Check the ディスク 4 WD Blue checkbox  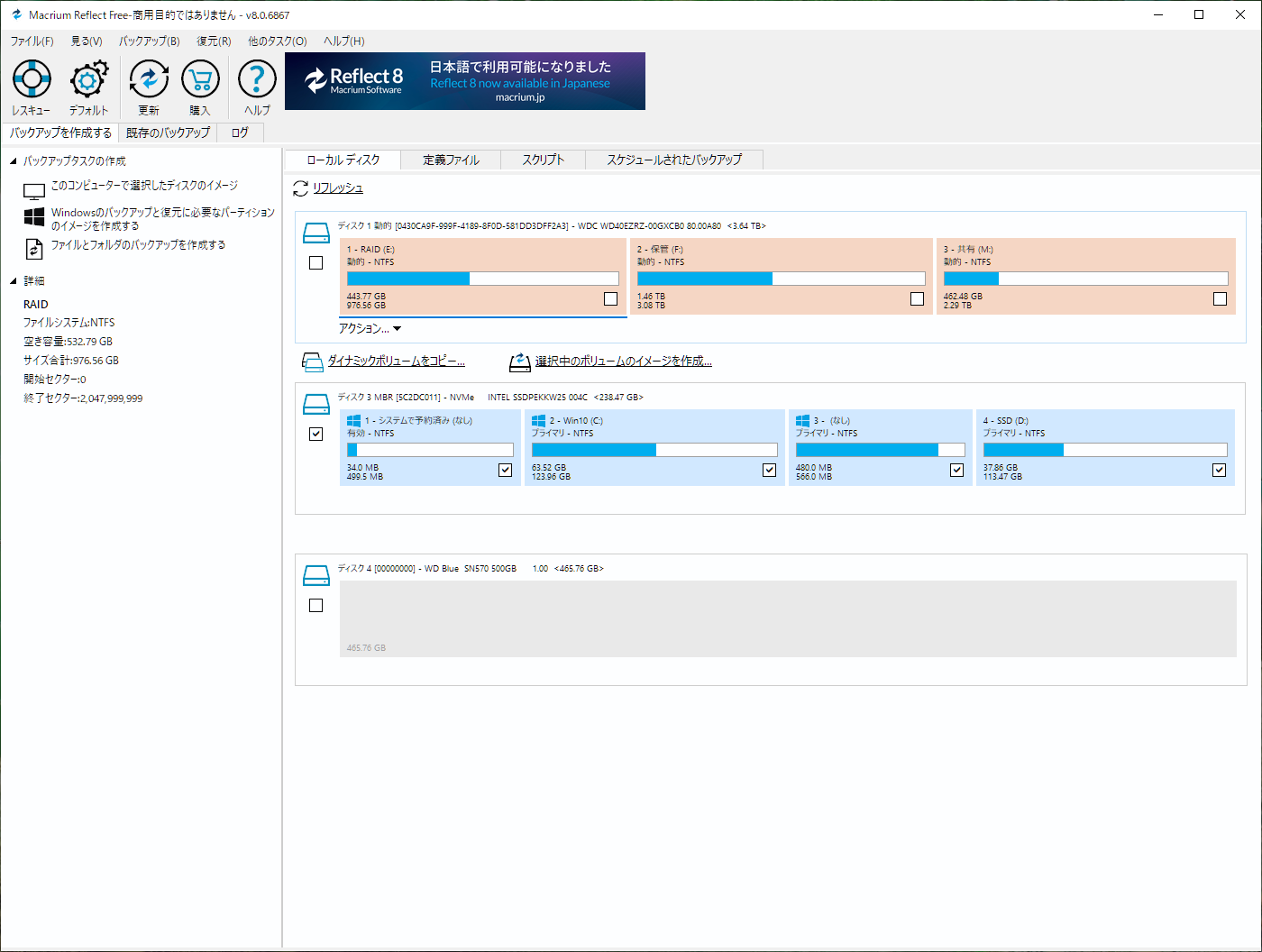[x=315, y=606]
